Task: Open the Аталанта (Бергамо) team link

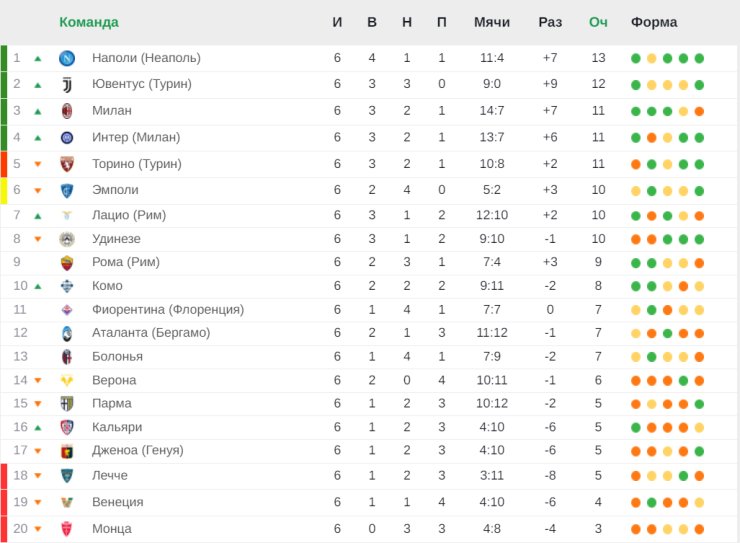Action: [151, 333]
